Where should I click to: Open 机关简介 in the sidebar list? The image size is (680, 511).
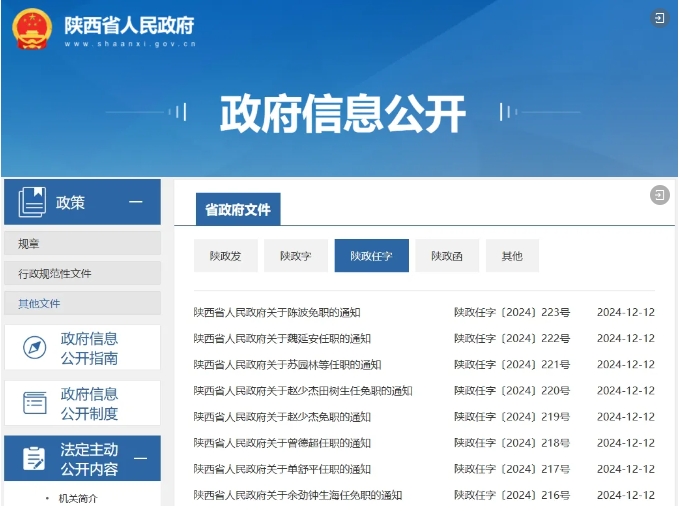78,498
